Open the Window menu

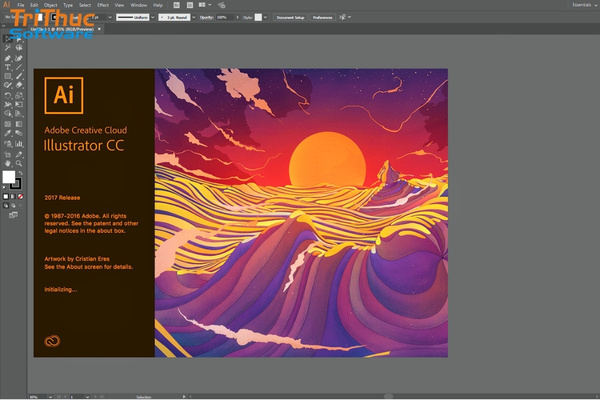point(138,5)
